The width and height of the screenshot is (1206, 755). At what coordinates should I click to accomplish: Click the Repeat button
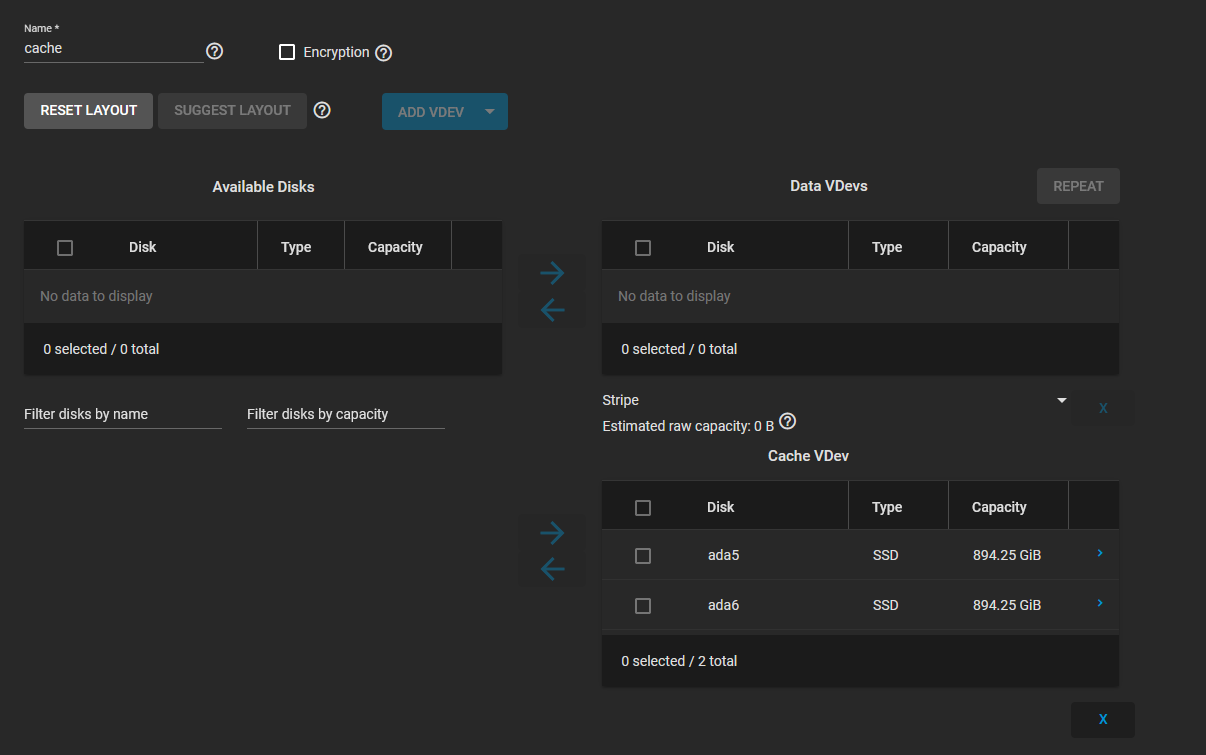click(x=1078, y=186)
